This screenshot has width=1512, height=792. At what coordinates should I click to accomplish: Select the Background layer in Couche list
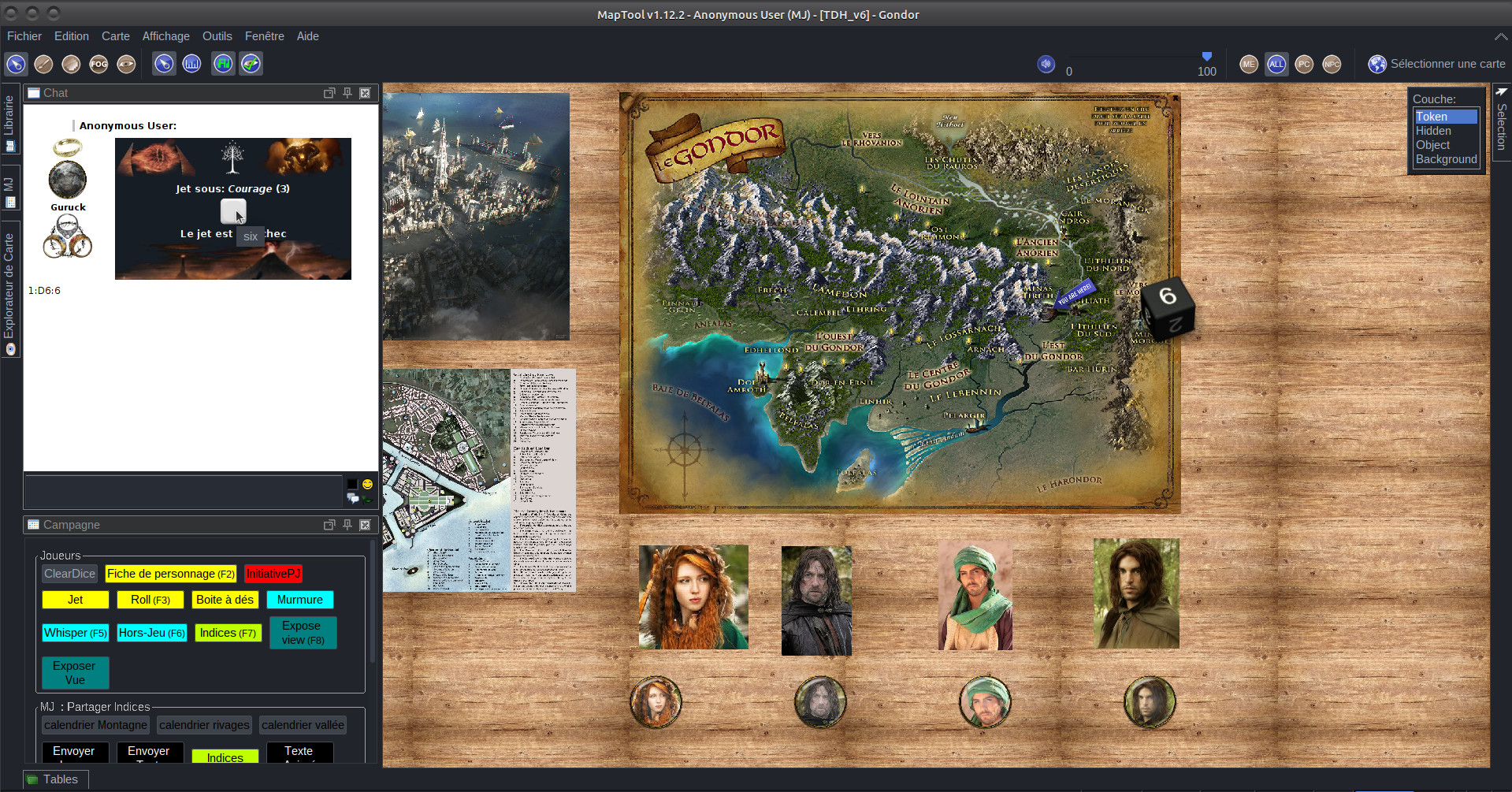click(1446, 159)
